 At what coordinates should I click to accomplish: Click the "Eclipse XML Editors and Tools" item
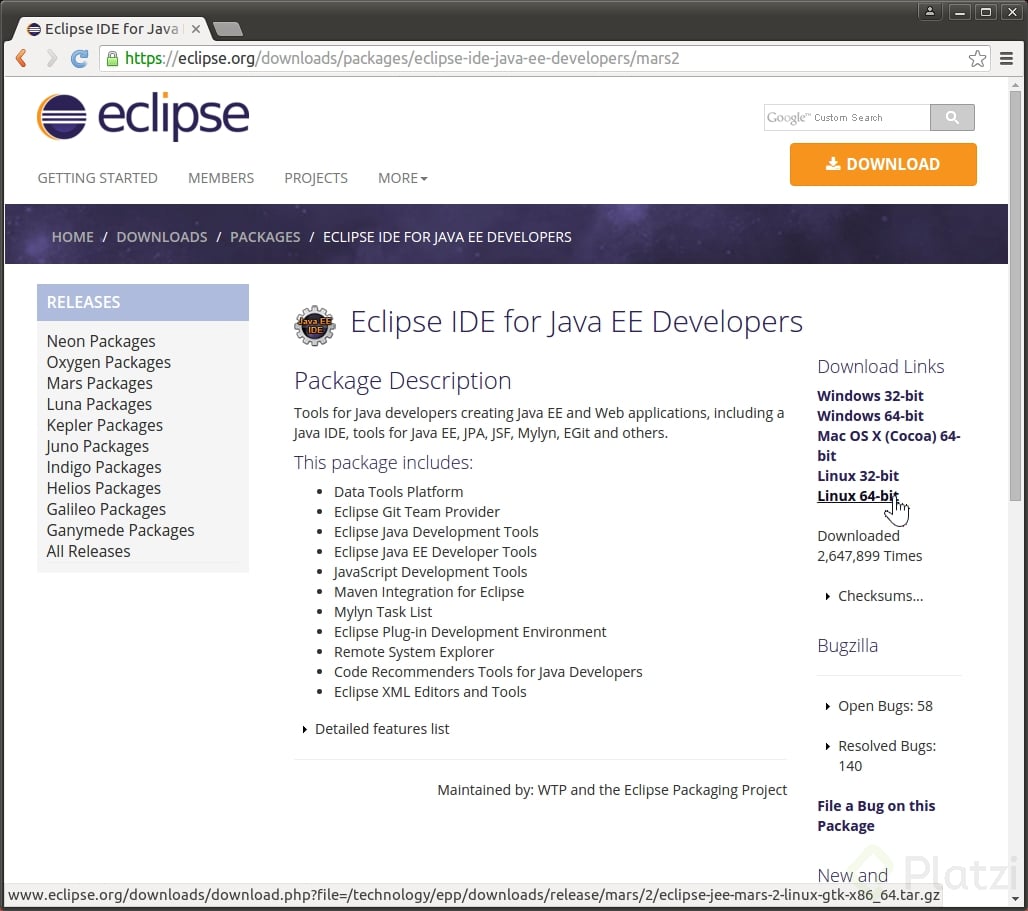[x=430, y=692]
